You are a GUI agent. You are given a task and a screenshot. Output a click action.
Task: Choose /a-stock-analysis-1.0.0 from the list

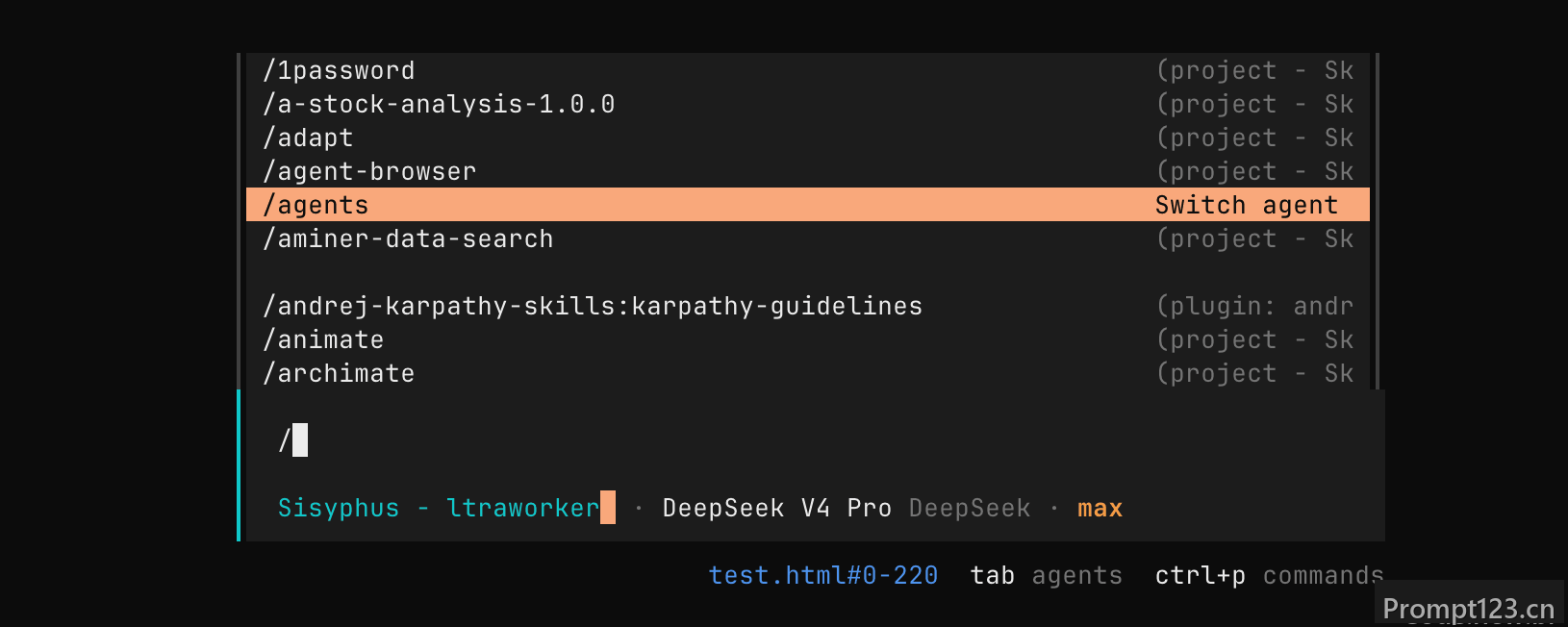[x=808, y=104]
